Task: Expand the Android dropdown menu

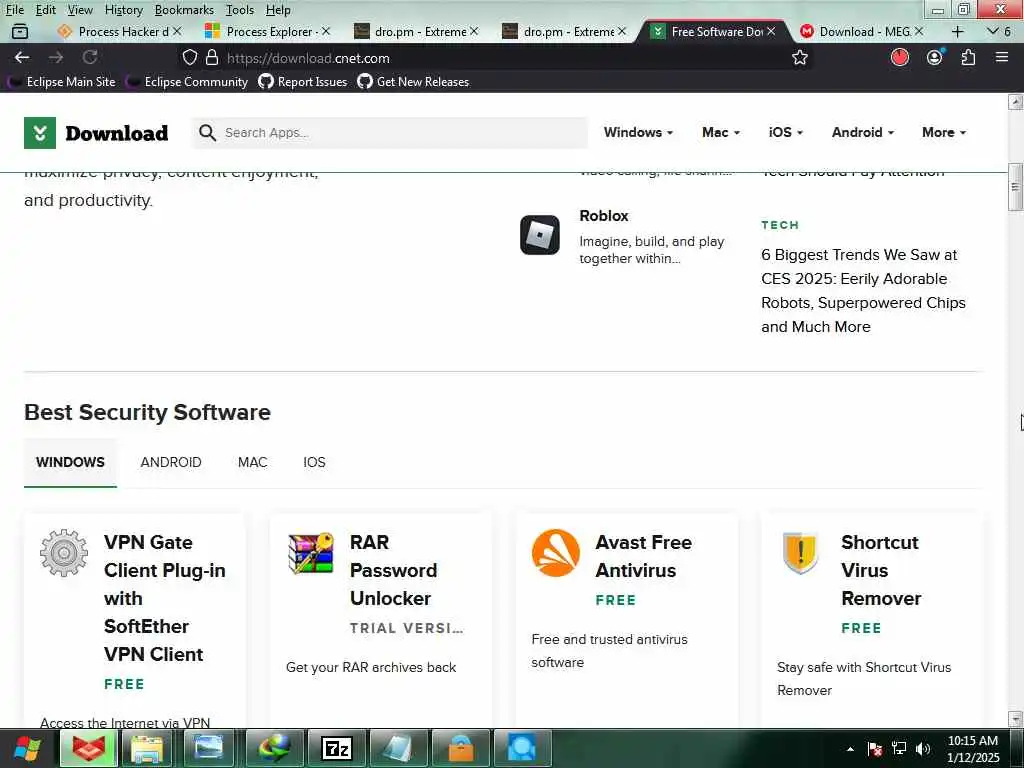Action: pos(863,132)
